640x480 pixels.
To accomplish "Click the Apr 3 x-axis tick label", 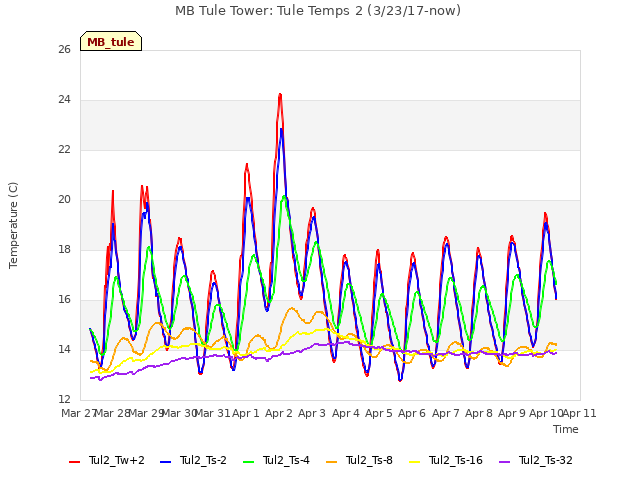I will click(x=312, y=413).
